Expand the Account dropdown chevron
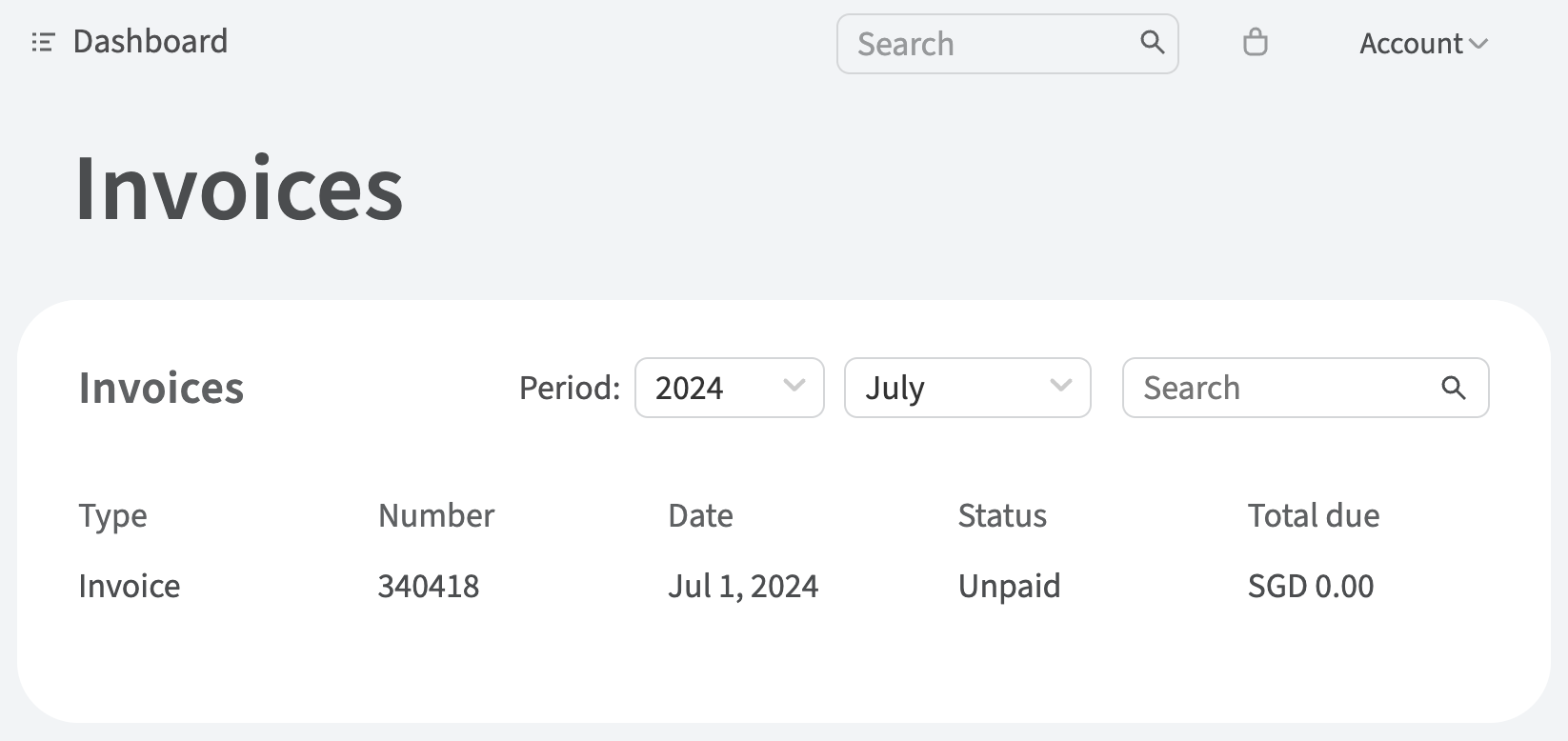This screenshot has height=741, width=1568. (x=1478, y=44)
